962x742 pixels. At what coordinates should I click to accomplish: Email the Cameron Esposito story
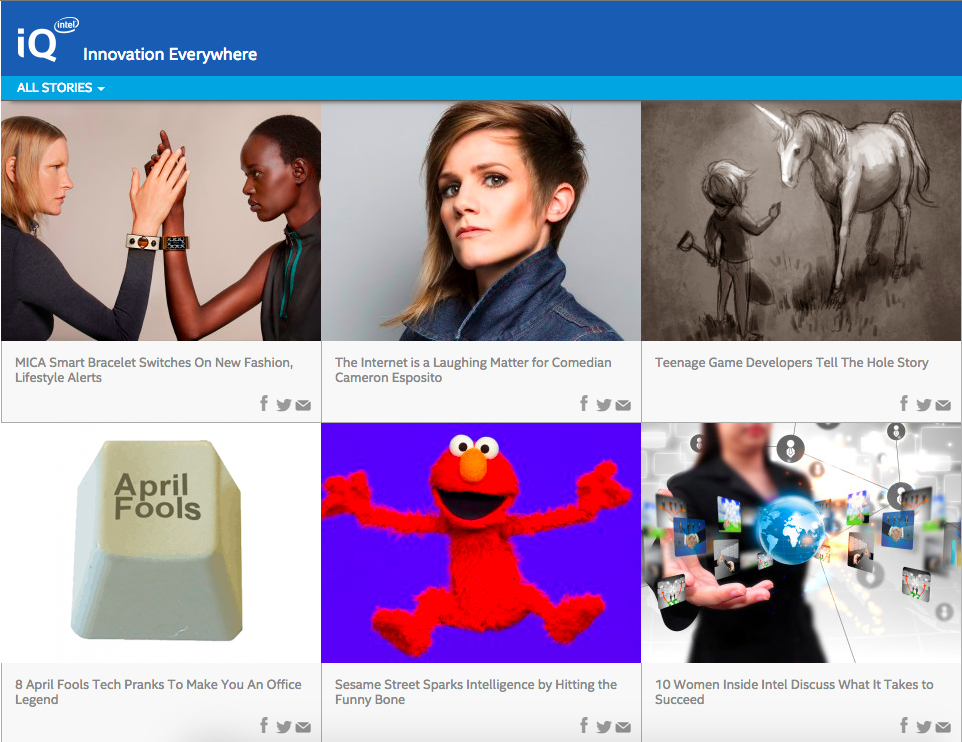(x=623, y=405)
